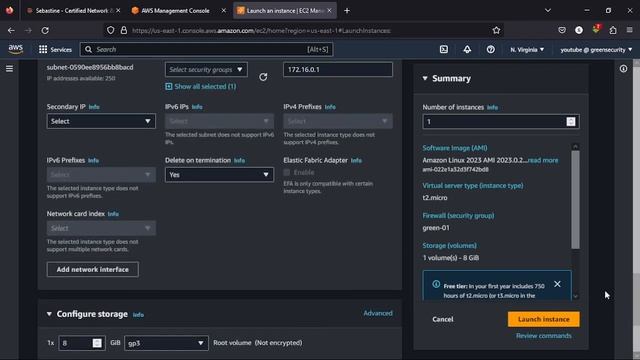
Task: Open a new browser tab
Action: coord(347,11)
